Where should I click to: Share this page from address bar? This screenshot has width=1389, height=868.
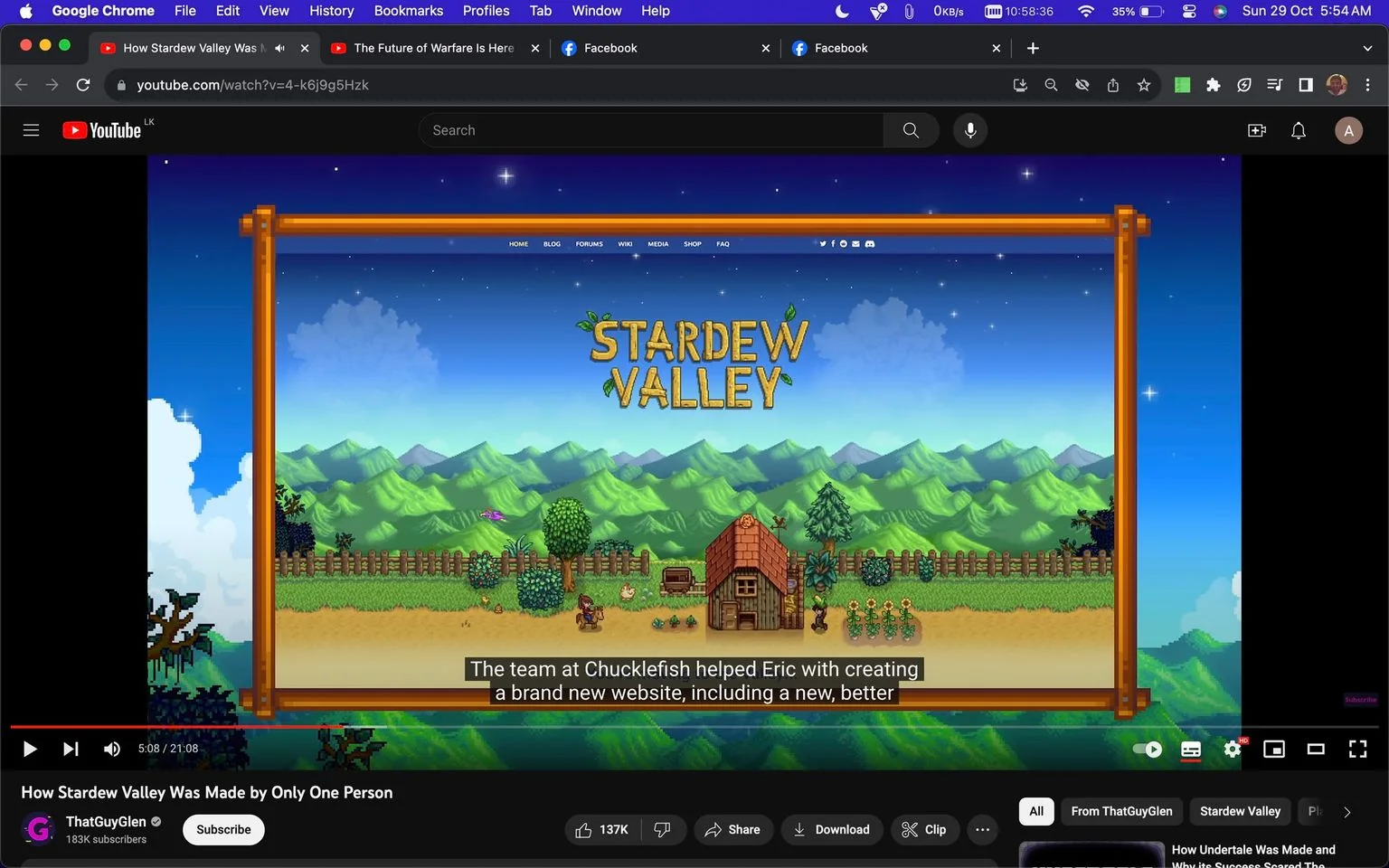click(1113, 85)
